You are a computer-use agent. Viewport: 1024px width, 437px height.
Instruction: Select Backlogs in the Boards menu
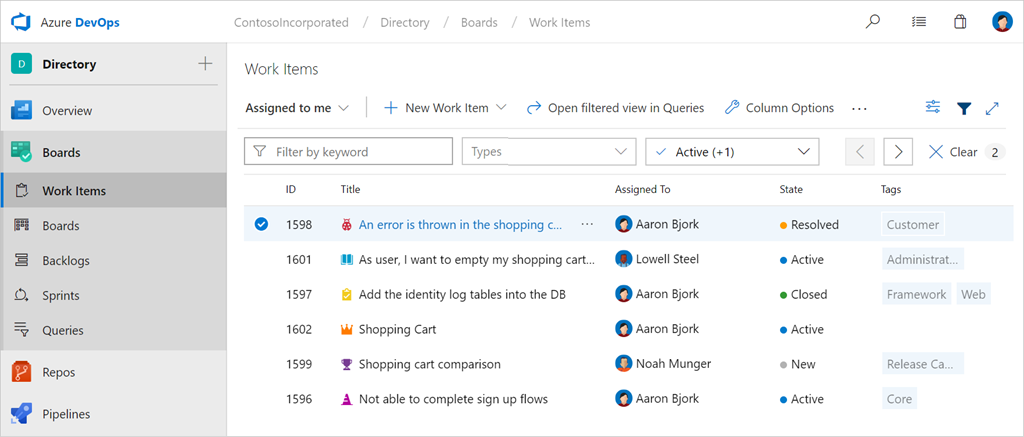coord(66,260)
